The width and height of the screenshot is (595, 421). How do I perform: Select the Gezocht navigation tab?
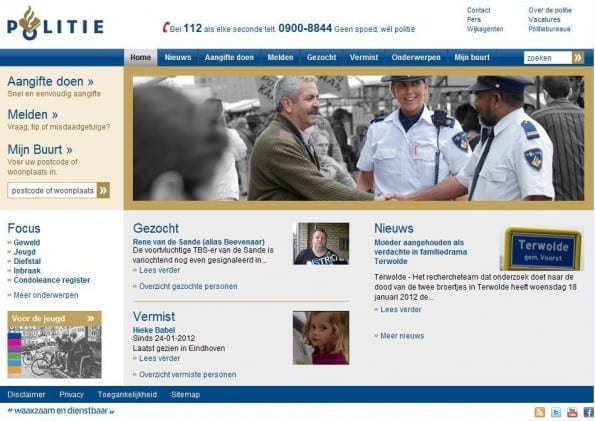[x=321, y=58]
